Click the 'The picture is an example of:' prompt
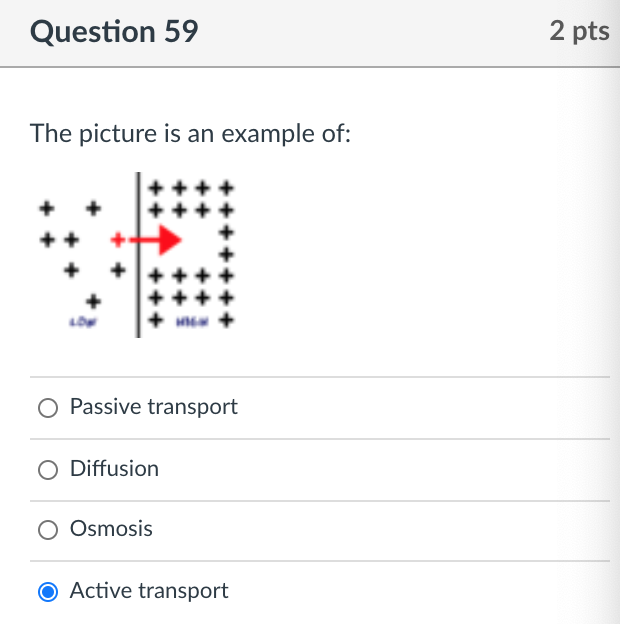Screen dimensions: 620x624 tap(190, 132)
